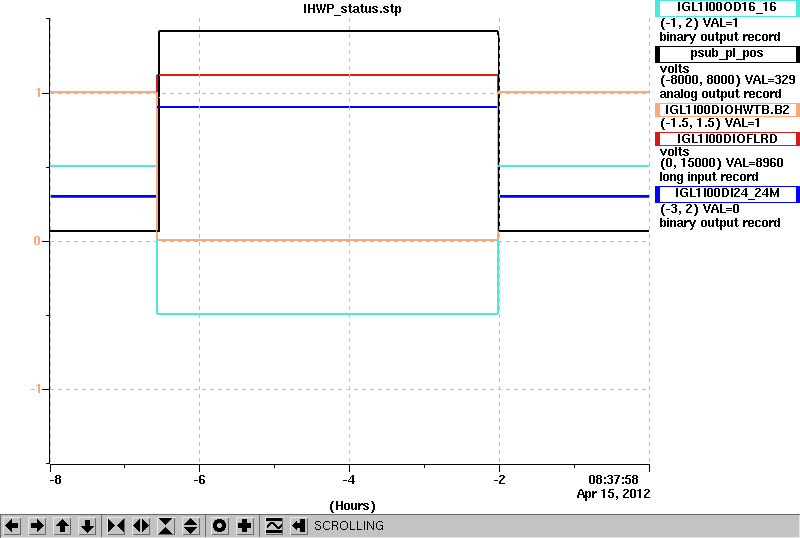Viewport: 800px width, 538px height.
Task: Click the -4 hours x-axis tick label
Action: click(x=349, y=480)
